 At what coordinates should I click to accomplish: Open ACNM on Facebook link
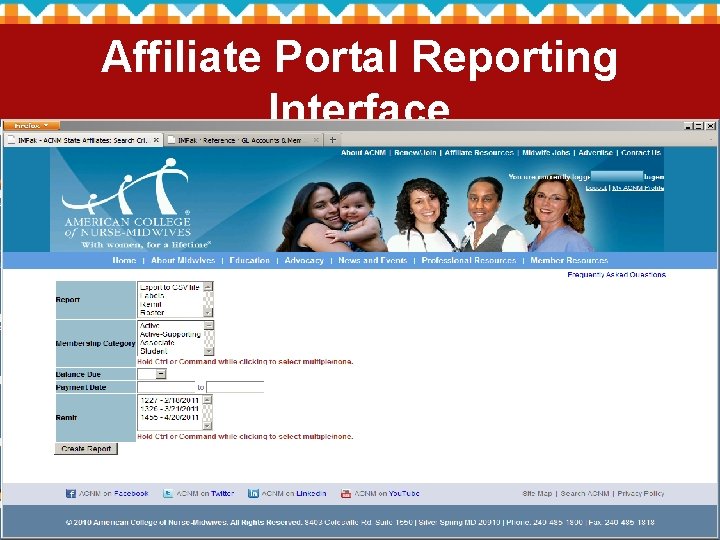coord(113,494)
